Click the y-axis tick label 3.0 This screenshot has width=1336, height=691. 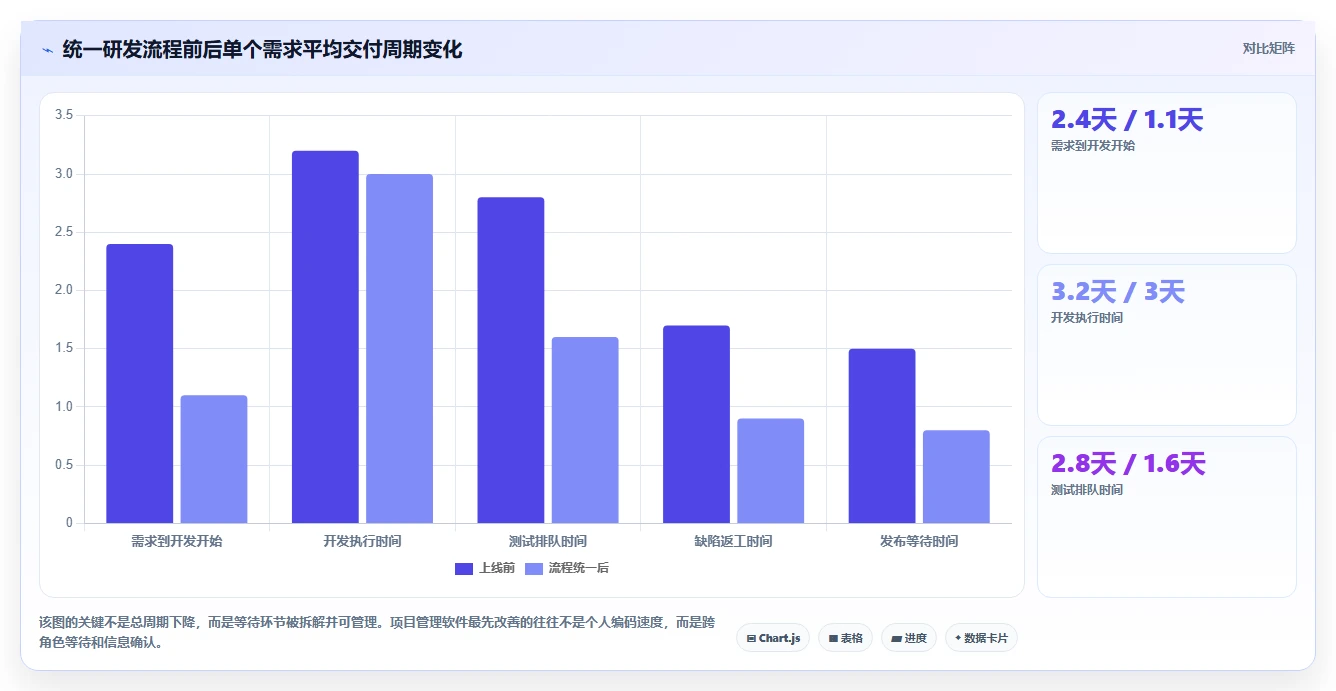click(64, 174)
